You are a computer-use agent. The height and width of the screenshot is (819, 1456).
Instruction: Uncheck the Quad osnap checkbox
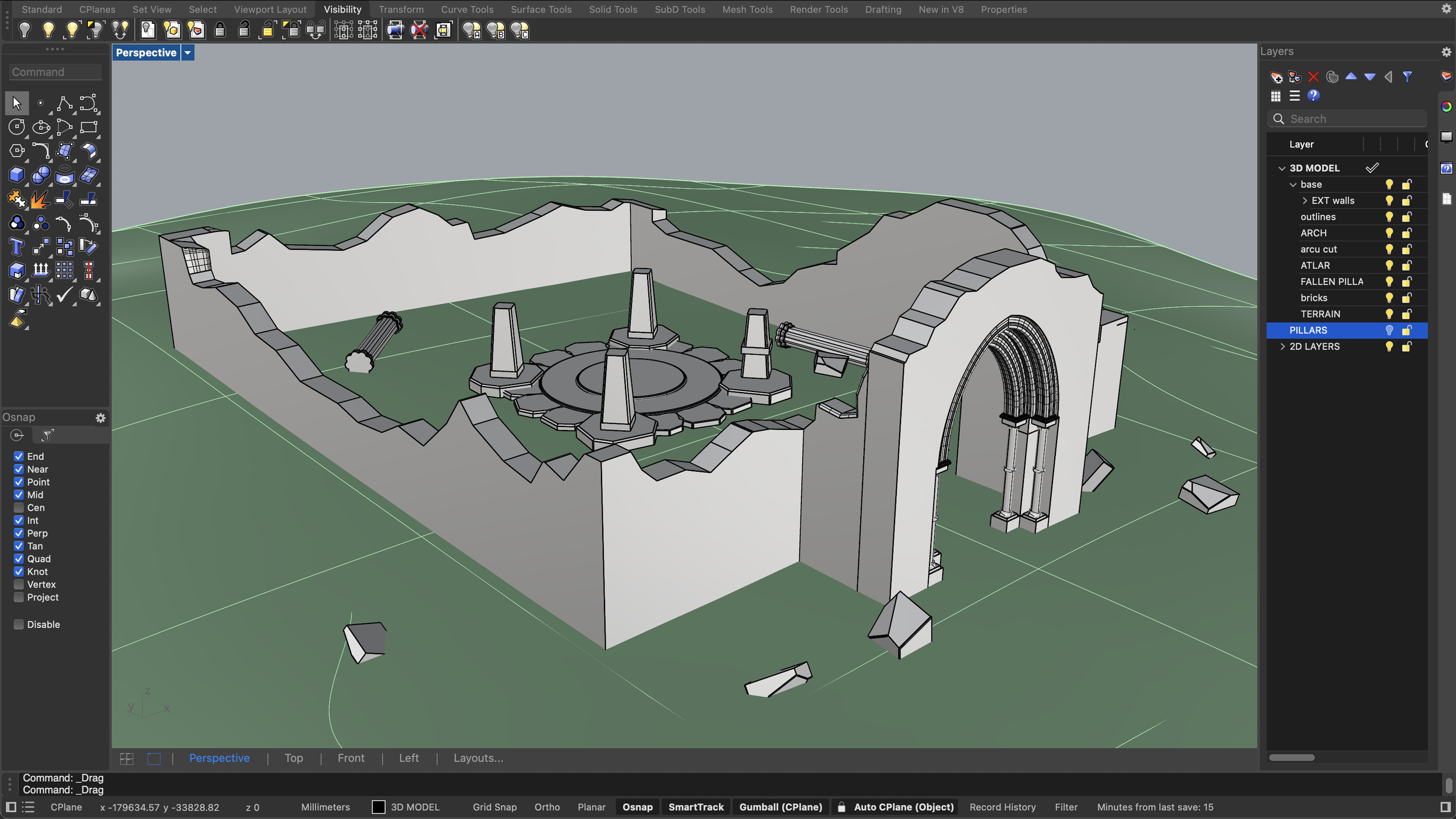tap(19, 559)
